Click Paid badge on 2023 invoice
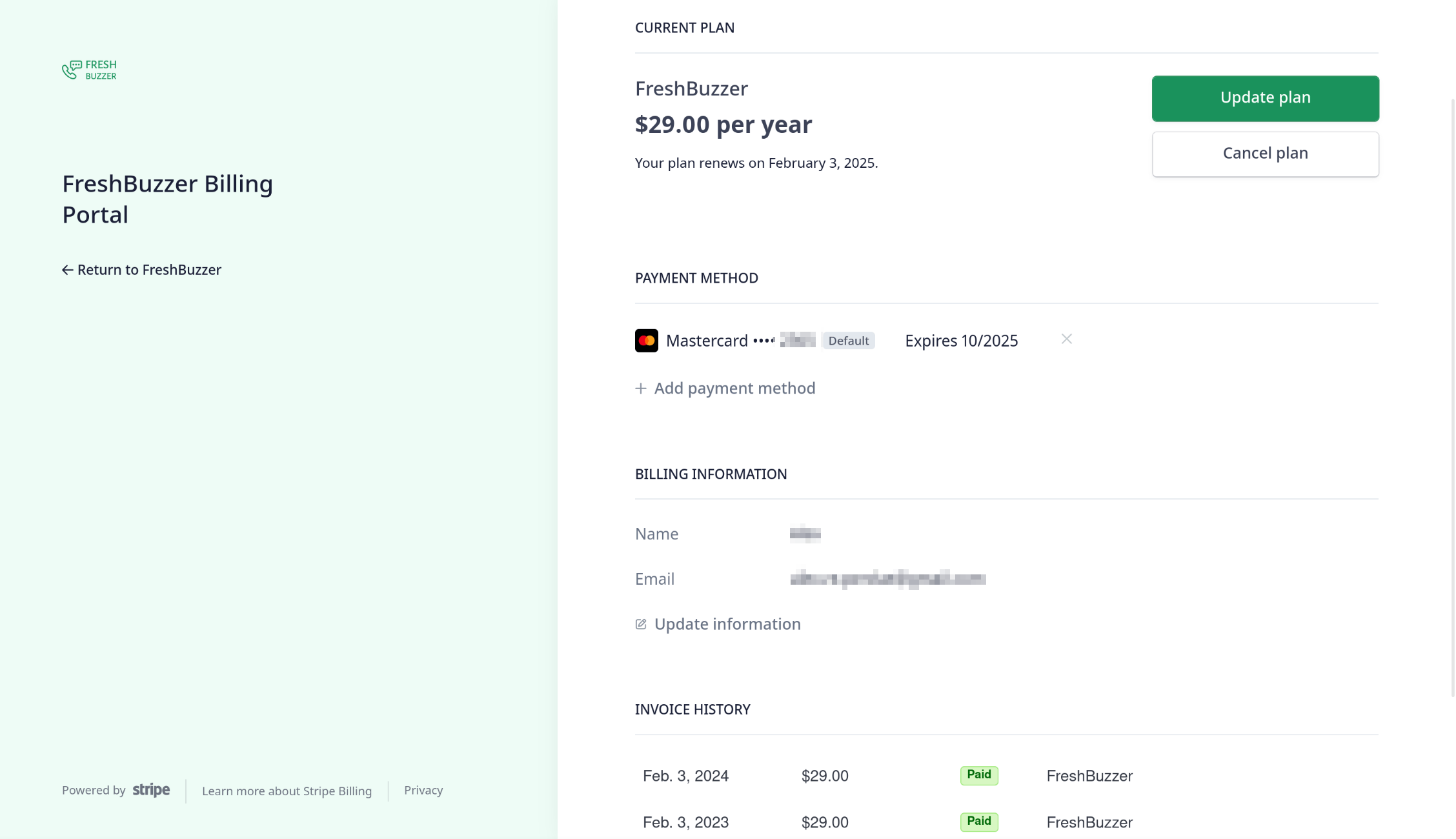The width and height of the screenshot is (1456, 839). pyautogui.click(x=978, y=822)
